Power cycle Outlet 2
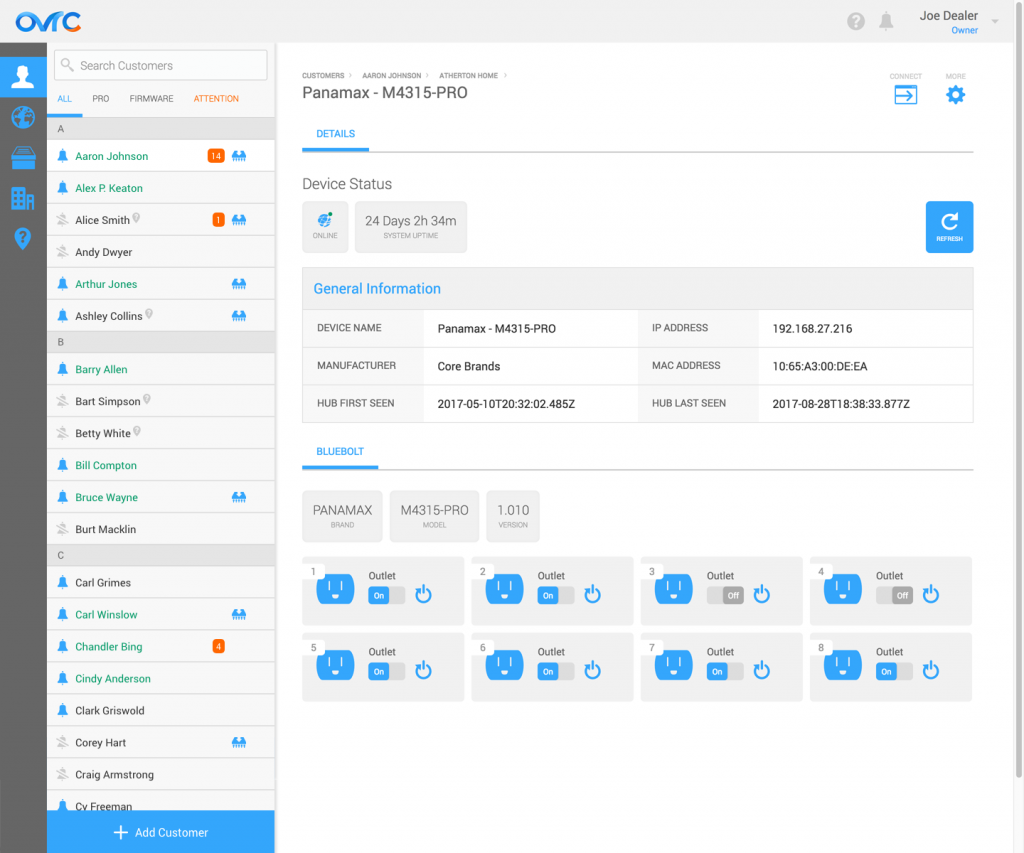The height and width of the screenshot is (853, 1024). [x=592, y=594]
